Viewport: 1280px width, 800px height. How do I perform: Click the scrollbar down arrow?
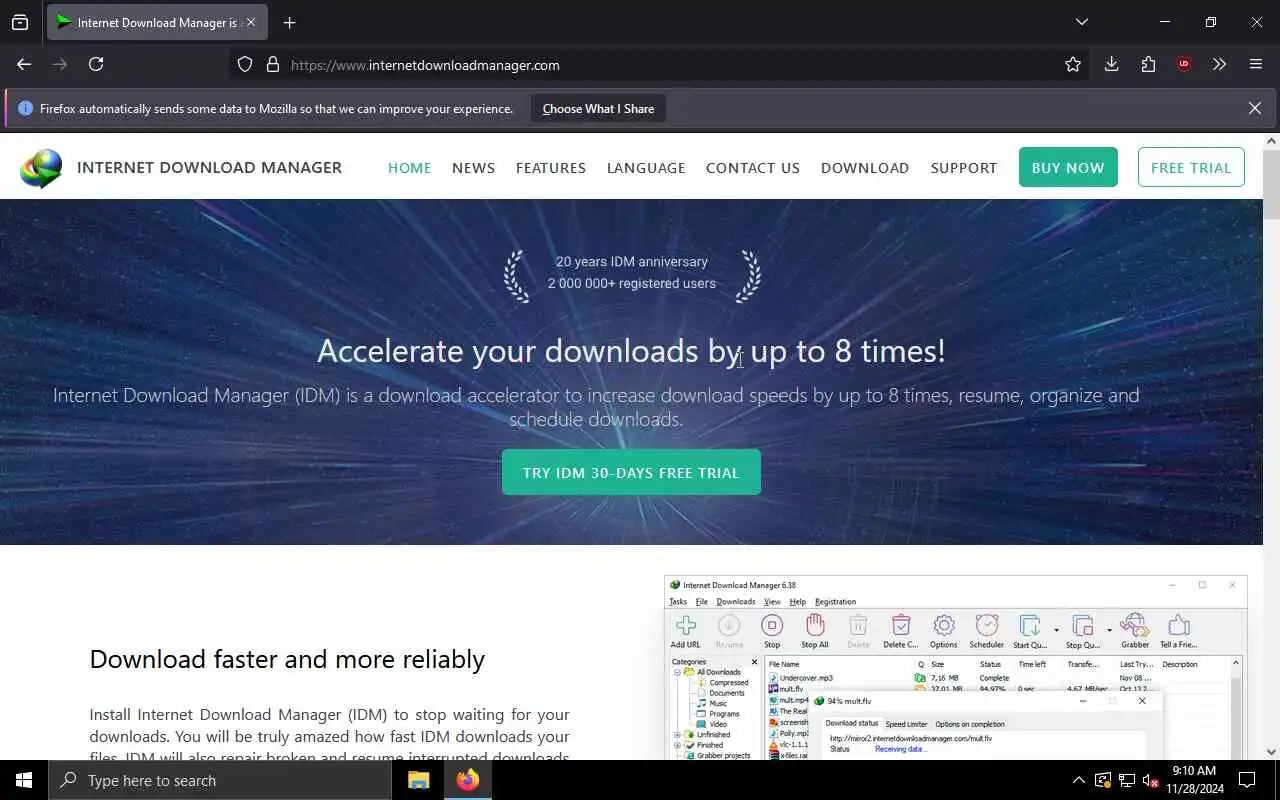[x=1271, y=751]
